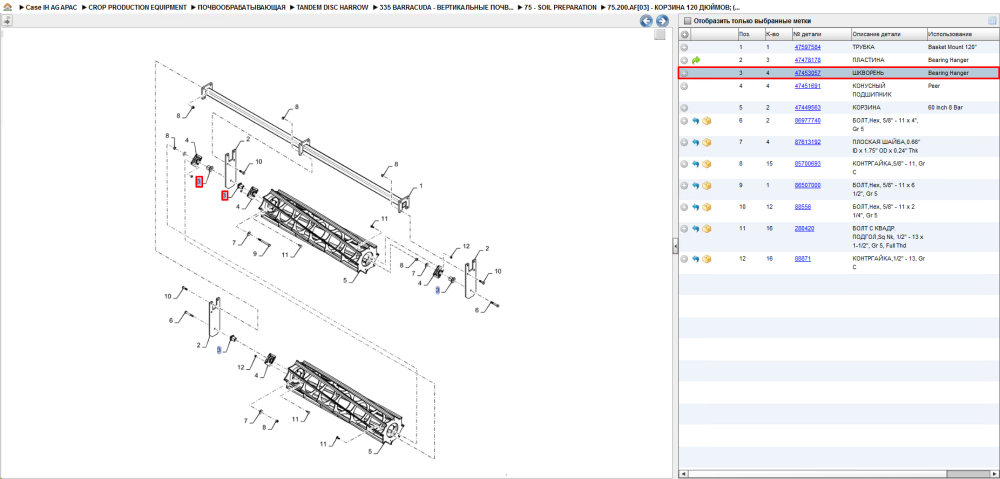1000x479 pixels.
Task: Click the box icon for part 88556
Action: click(707, 207)
